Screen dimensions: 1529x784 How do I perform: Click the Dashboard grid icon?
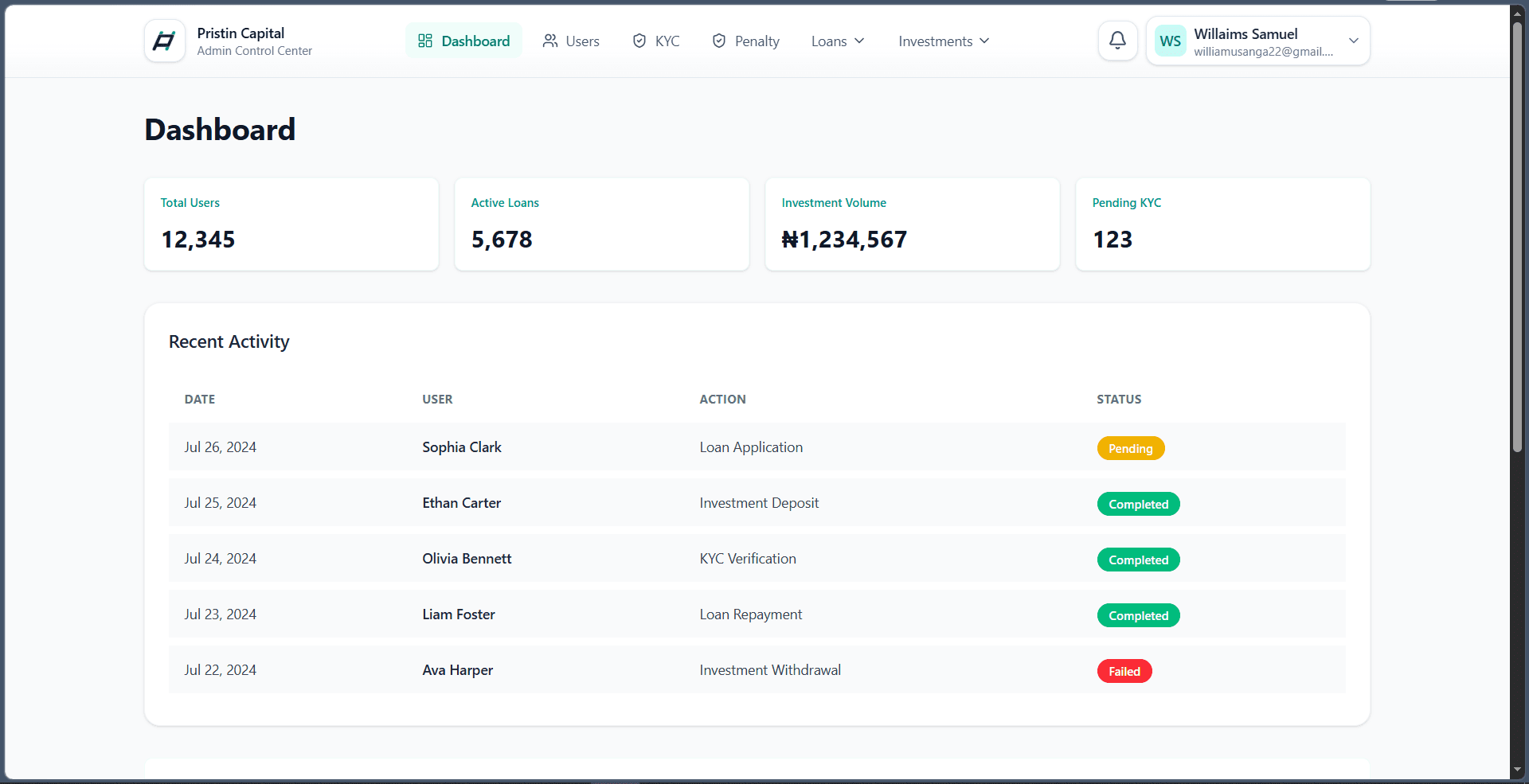click(425, 41)
